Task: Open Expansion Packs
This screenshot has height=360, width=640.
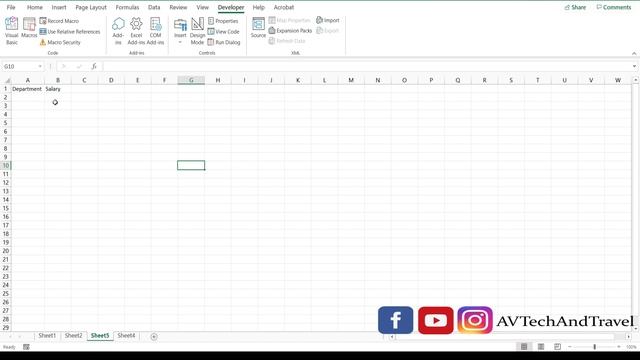Action: coord(290,31)
